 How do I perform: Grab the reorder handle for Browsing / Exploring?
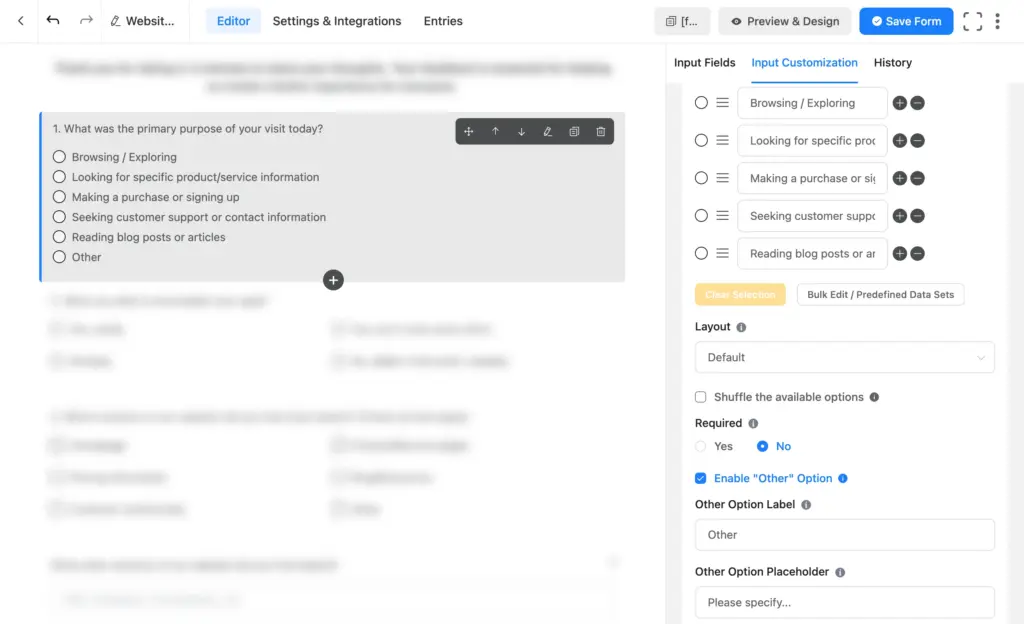click(722, 103)
